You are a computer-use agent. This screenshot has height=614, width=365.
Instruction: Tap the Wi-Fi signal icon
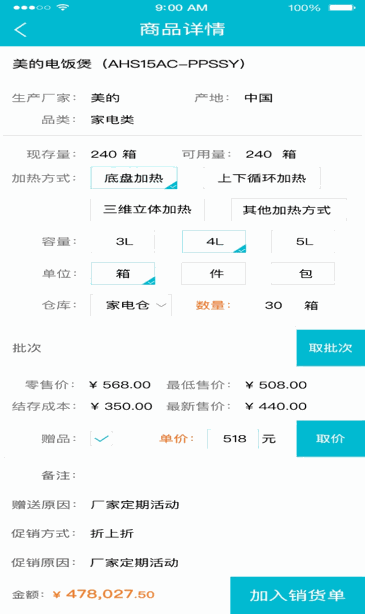63,7
